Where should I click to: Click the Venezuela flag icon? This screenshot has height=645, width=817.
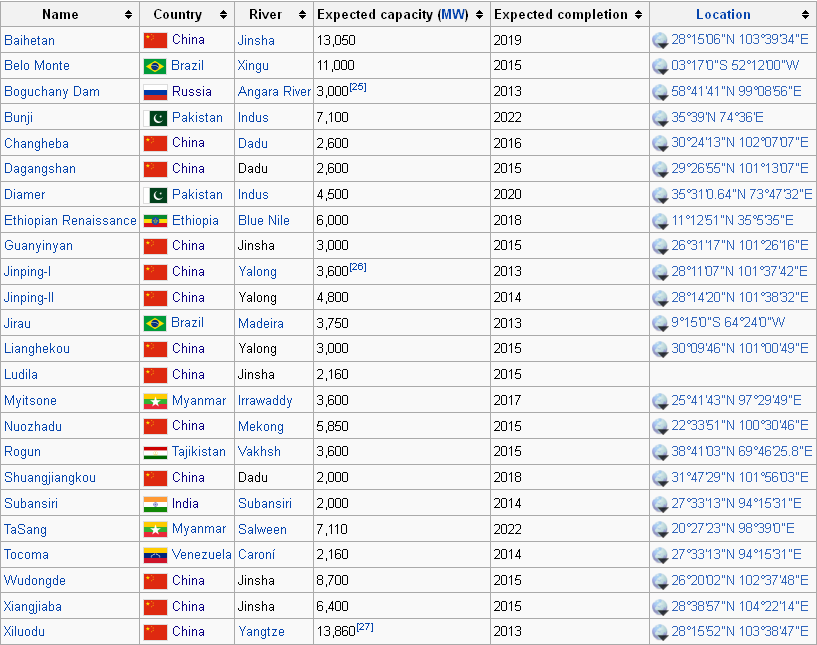coord(154,555)
